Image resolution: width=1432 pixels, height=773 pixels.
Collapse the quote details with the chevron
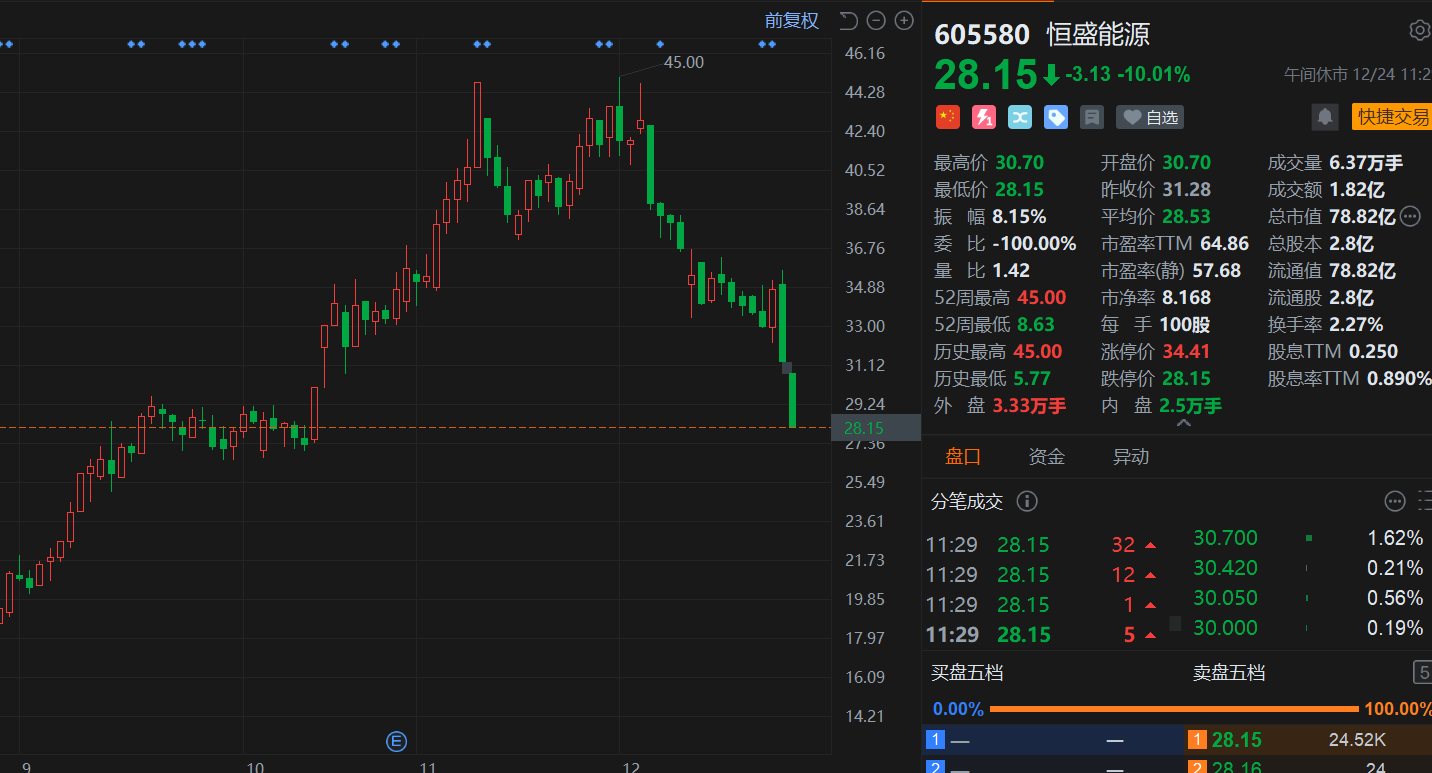point(1184,424)
